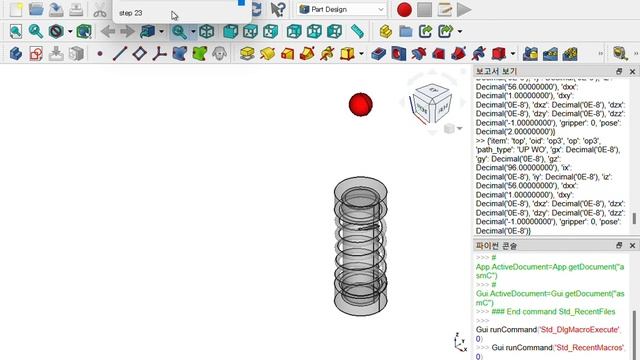Click the draw style icon
This screenshot has width=640, height=360.
[56, 31]
